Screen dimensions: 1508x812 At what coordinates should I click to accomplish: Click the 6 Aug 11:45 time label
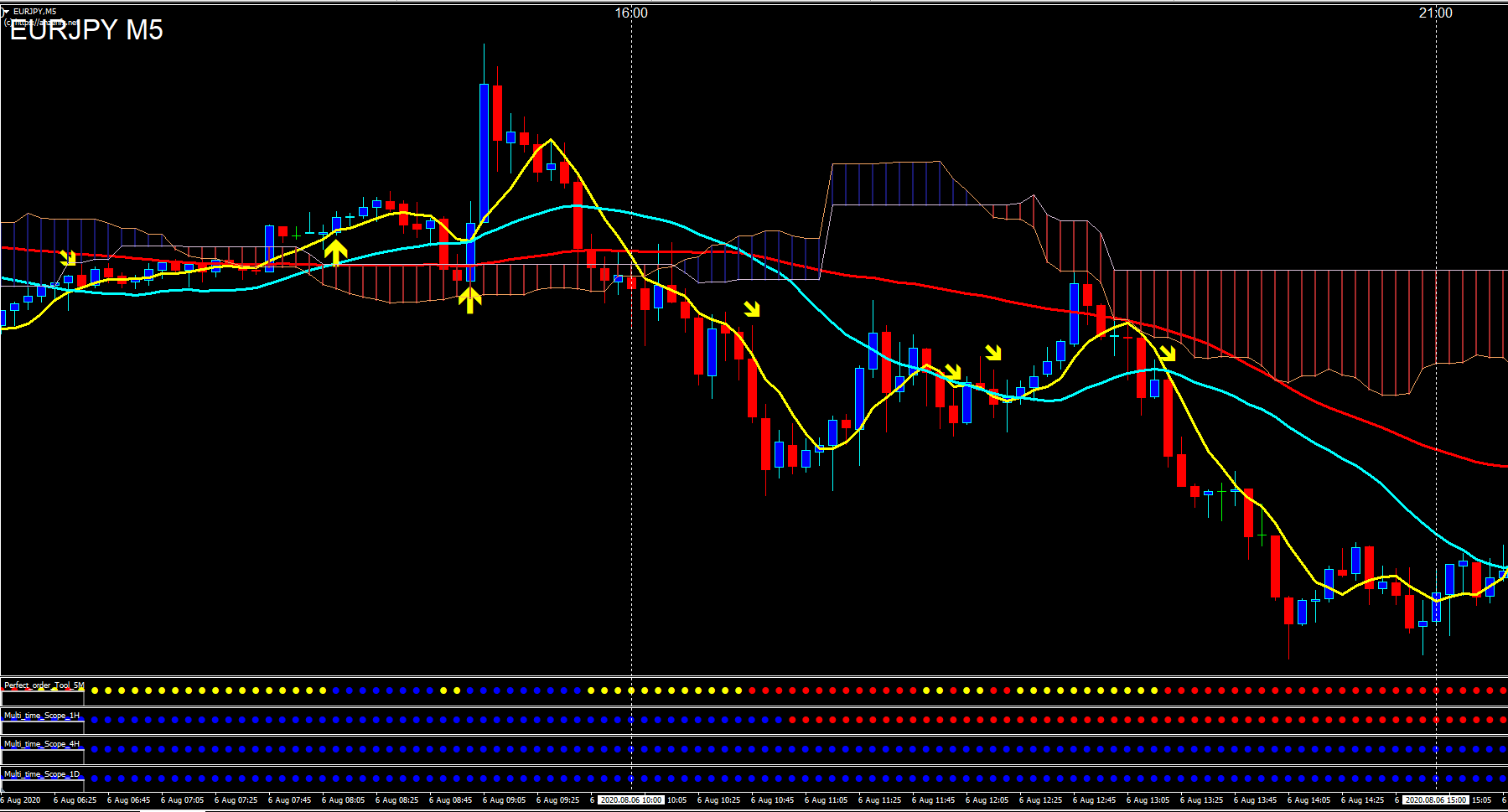935,800
